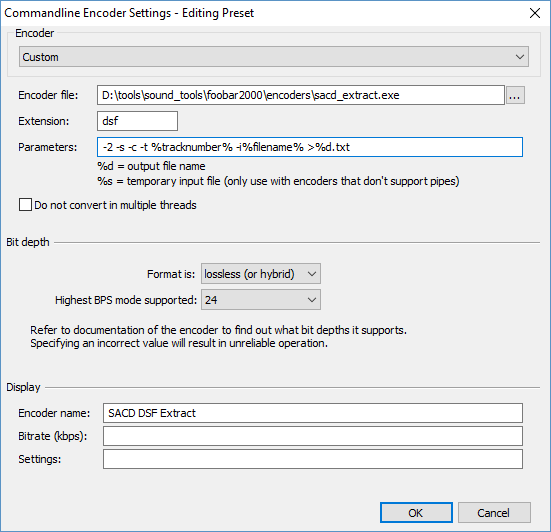
Task: Open the Highest BPS mode supported dropdown
Action: (x=261, y=300)
